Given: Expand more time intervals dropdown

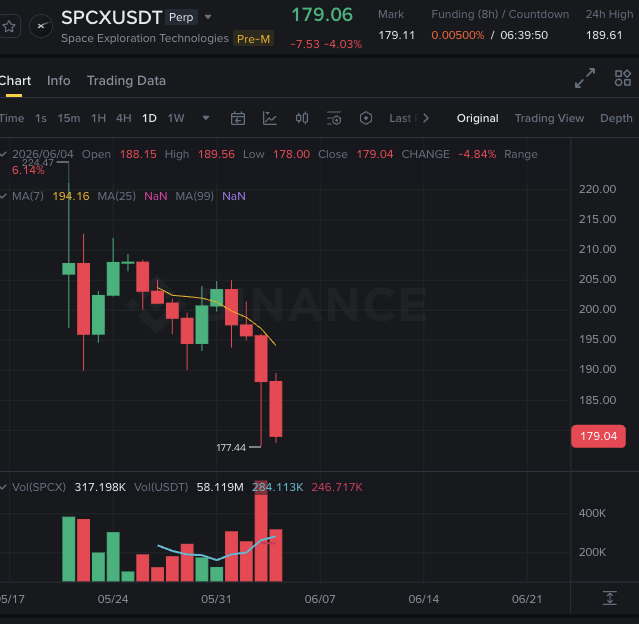Looking at the screenshot, I should click(x=206, y=118).
